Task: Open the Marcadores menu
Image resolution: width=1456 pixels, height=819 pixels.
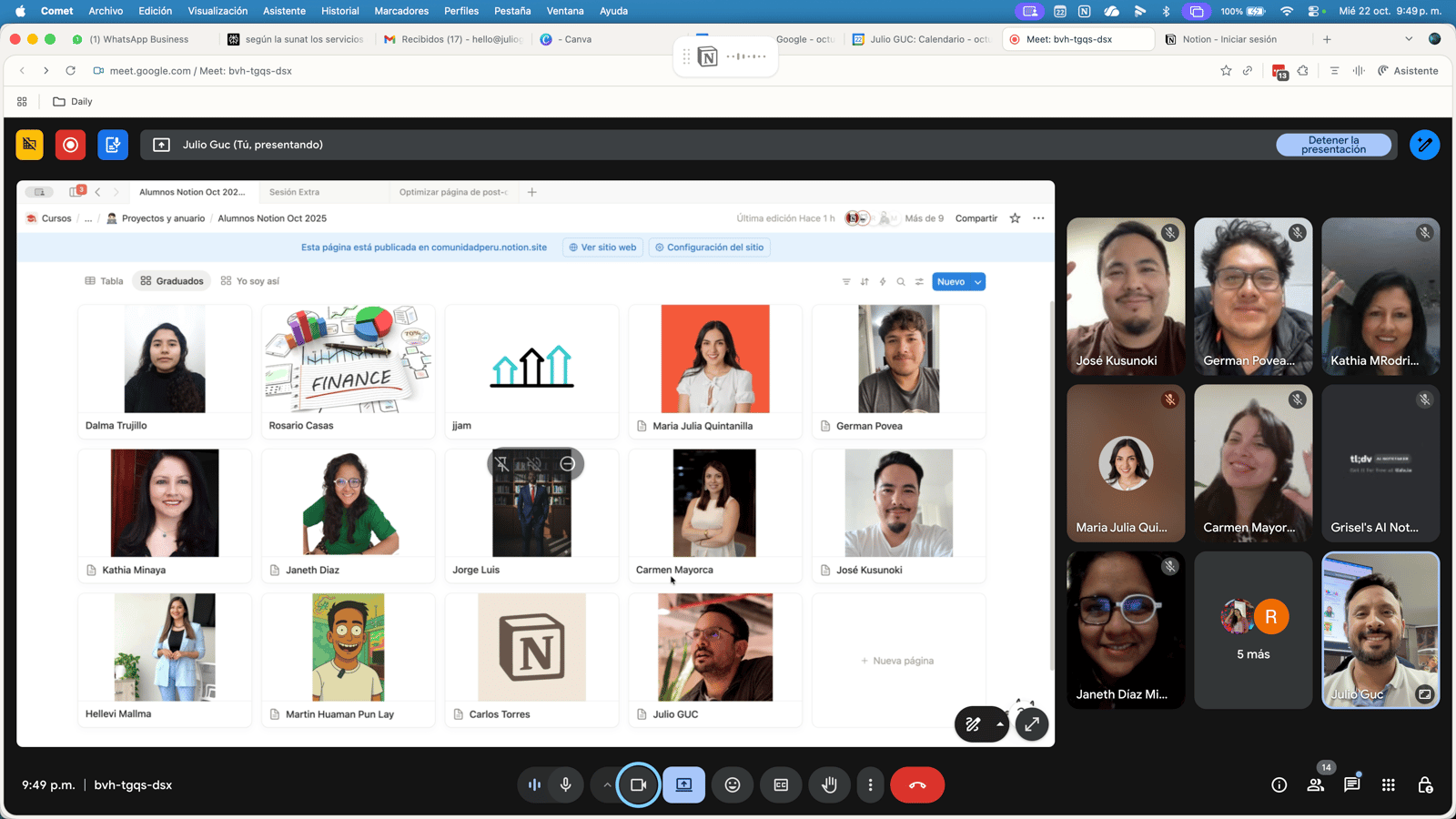Action: pos(401,11)
